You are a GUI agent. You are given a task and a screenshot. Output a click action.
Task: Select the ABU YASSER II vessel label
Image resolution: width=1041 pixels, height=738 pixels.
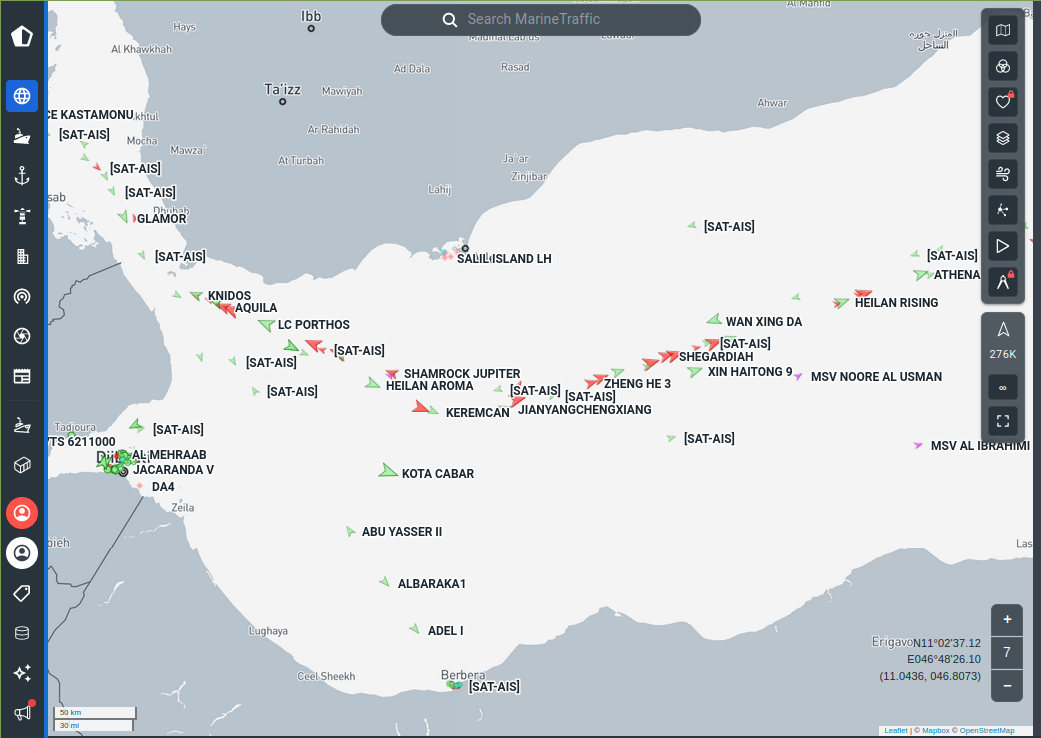402,532
